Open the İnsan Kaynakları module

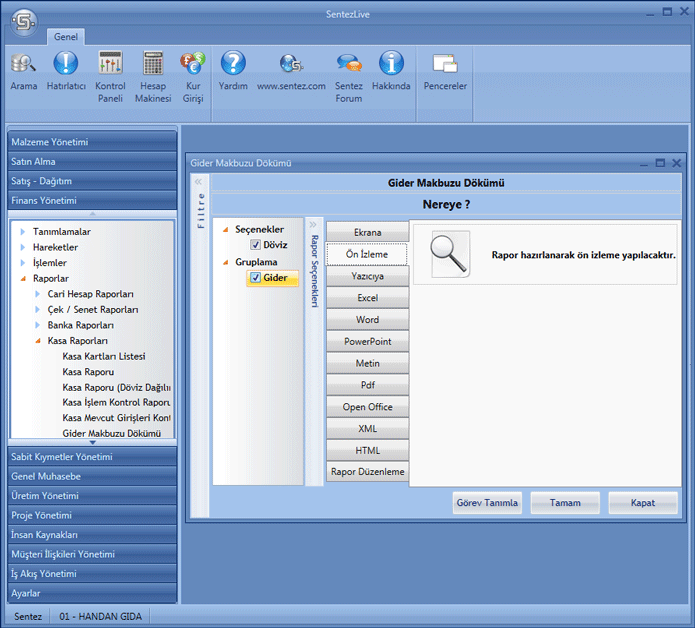click(92, 534)
